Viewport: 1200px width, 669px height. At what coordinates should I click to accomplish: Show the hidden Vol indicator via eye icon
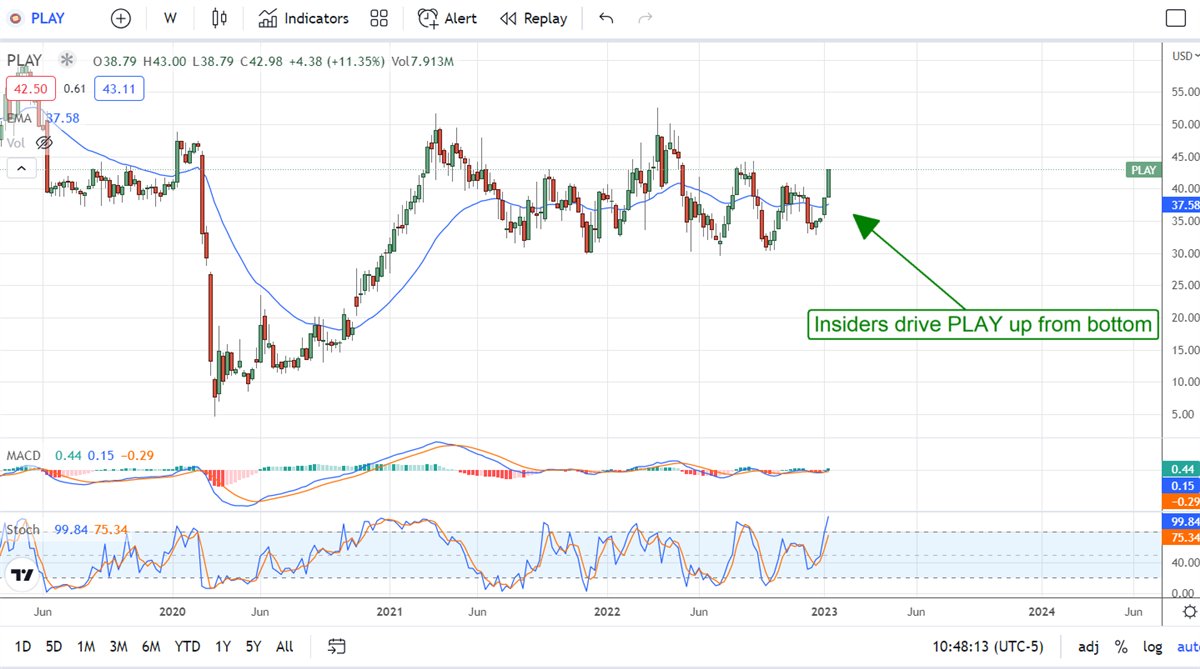coord(43,143)
